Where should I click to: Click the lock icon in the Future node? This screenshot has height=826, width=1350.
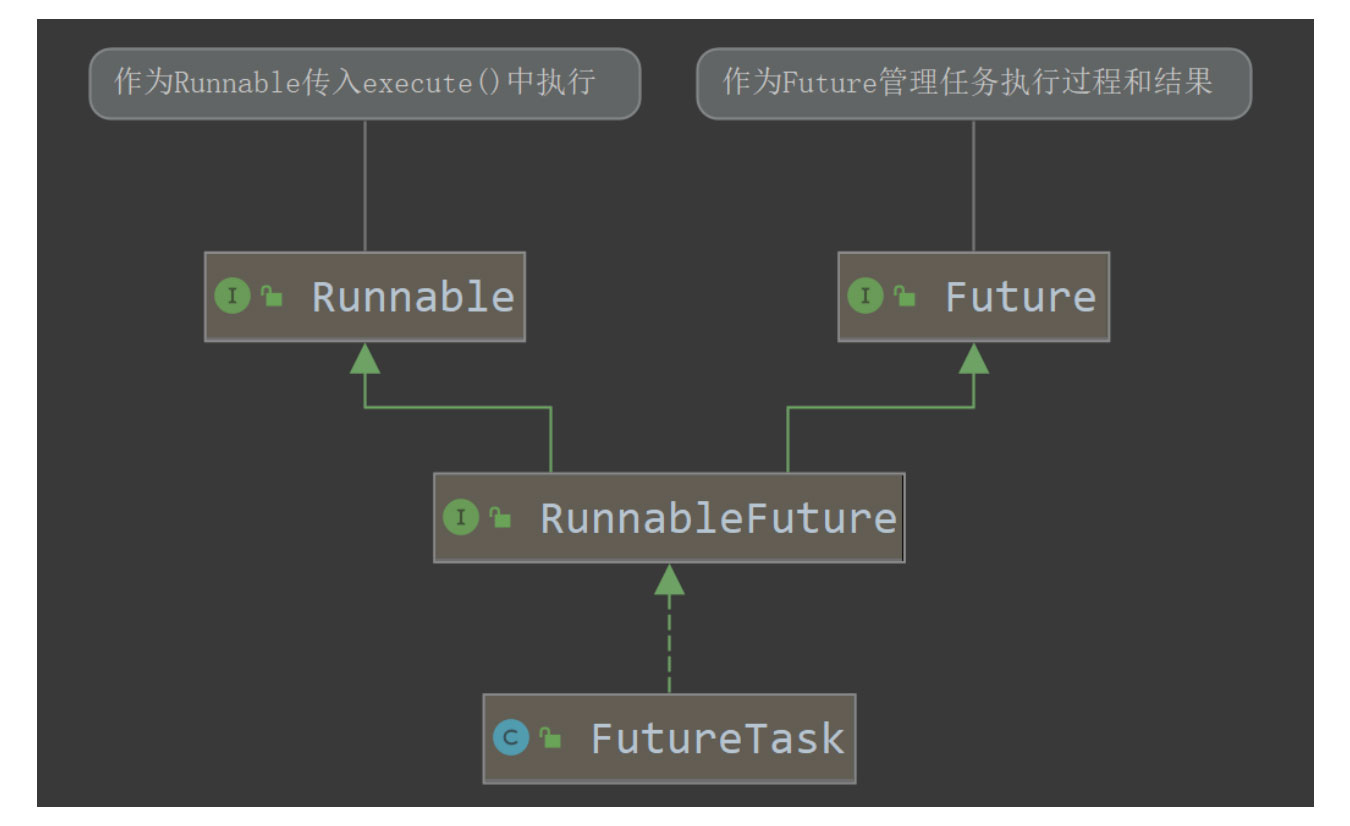(x=905, y=296)
